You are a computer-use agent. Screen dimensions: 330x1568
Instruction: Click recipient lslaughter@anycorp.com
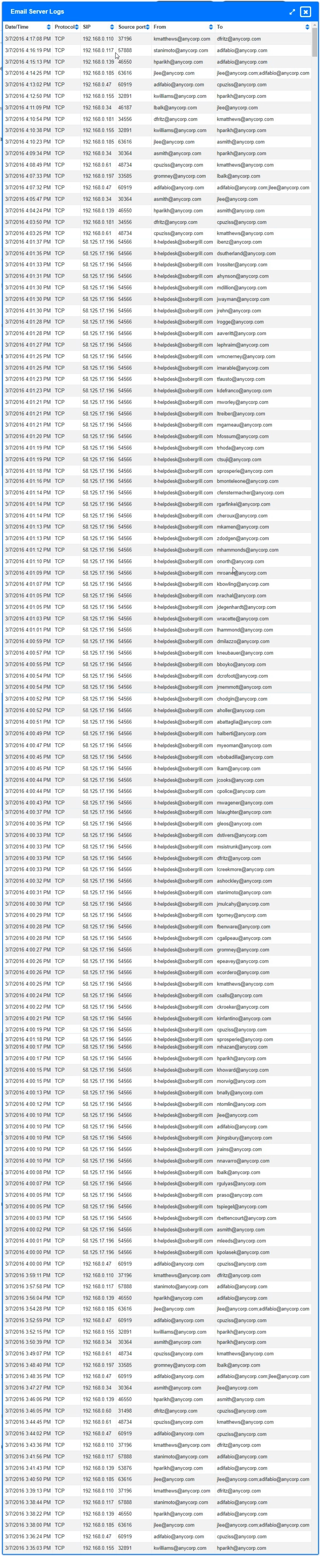coord(244,813)
